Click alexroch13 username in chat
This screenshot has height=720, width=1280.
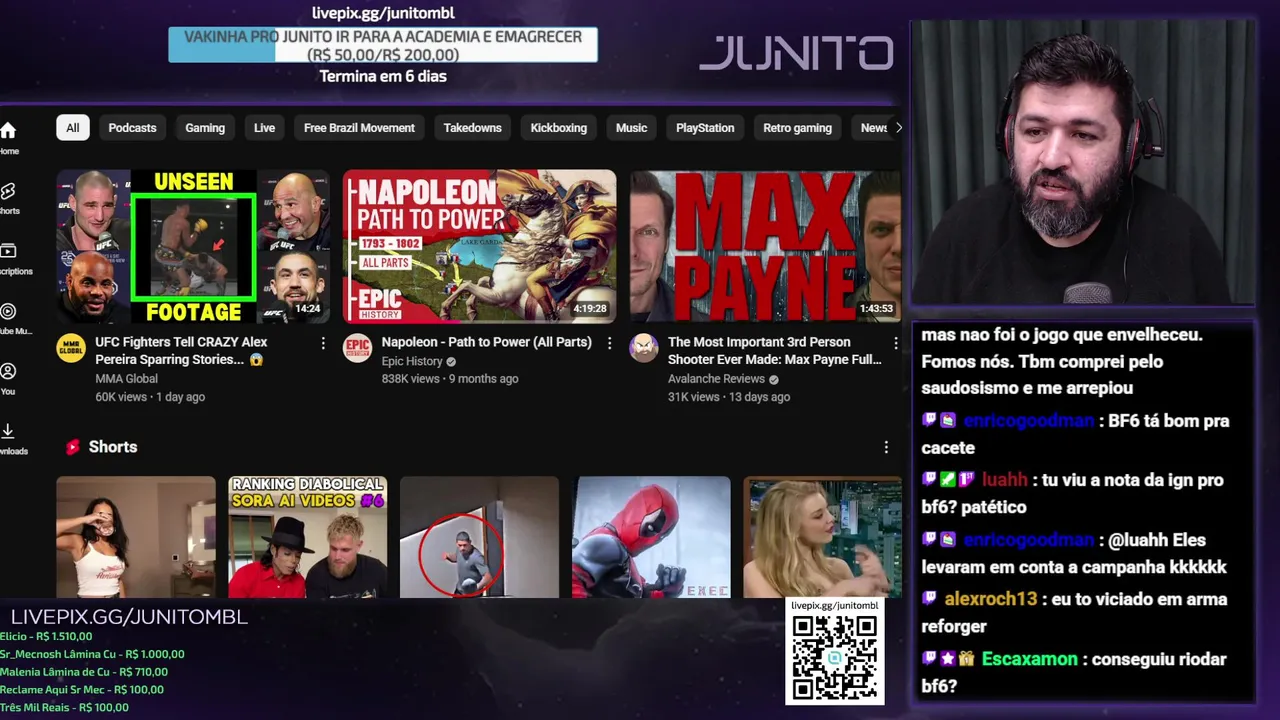point(991,599)
